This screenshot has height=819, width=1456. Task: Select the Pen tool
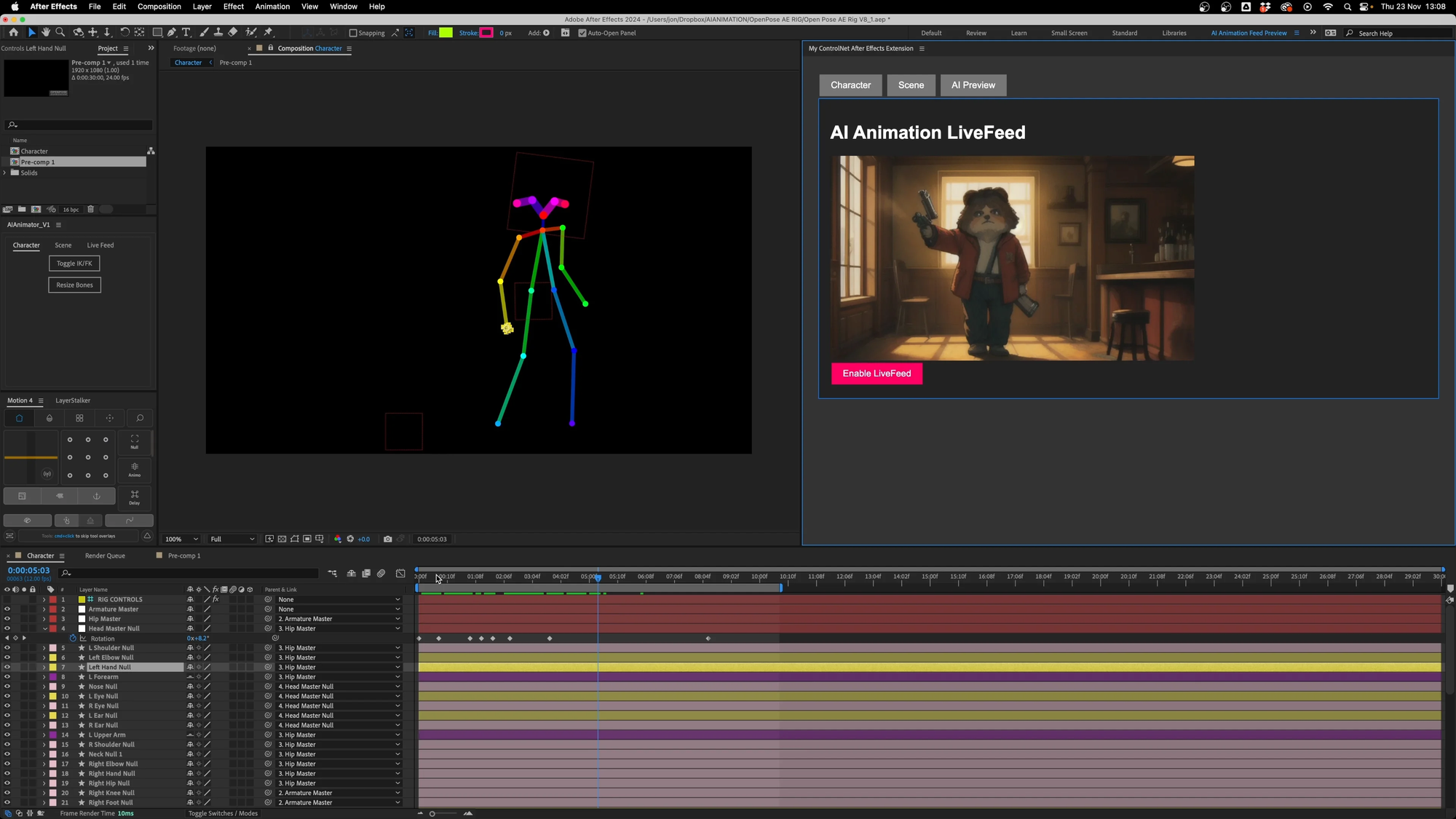(x=172, y=33)
